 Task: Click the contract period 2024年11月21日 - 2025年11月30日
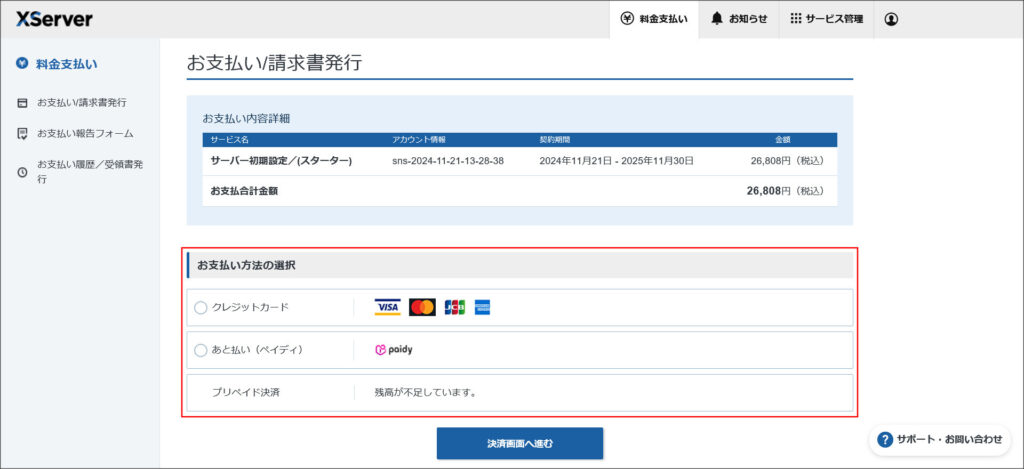coord(616,161)
